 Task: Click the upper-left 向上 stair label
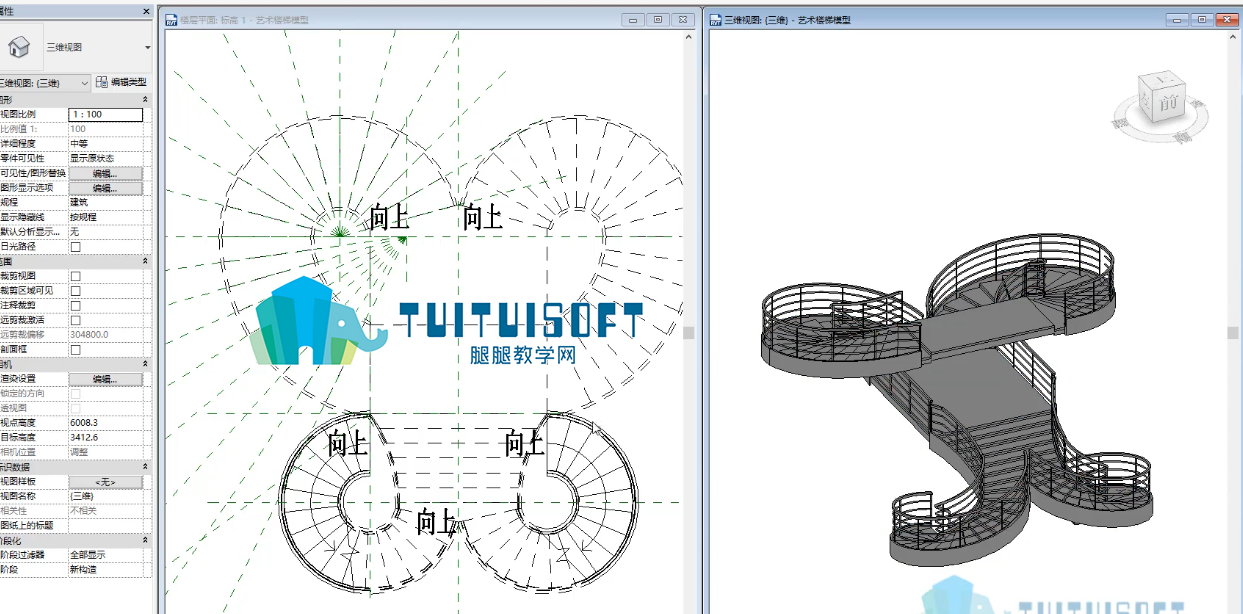pos(391,216)
